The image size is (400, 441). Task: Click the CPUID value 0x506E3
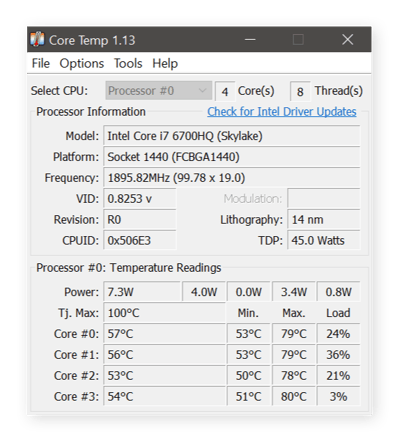[140, 241]
